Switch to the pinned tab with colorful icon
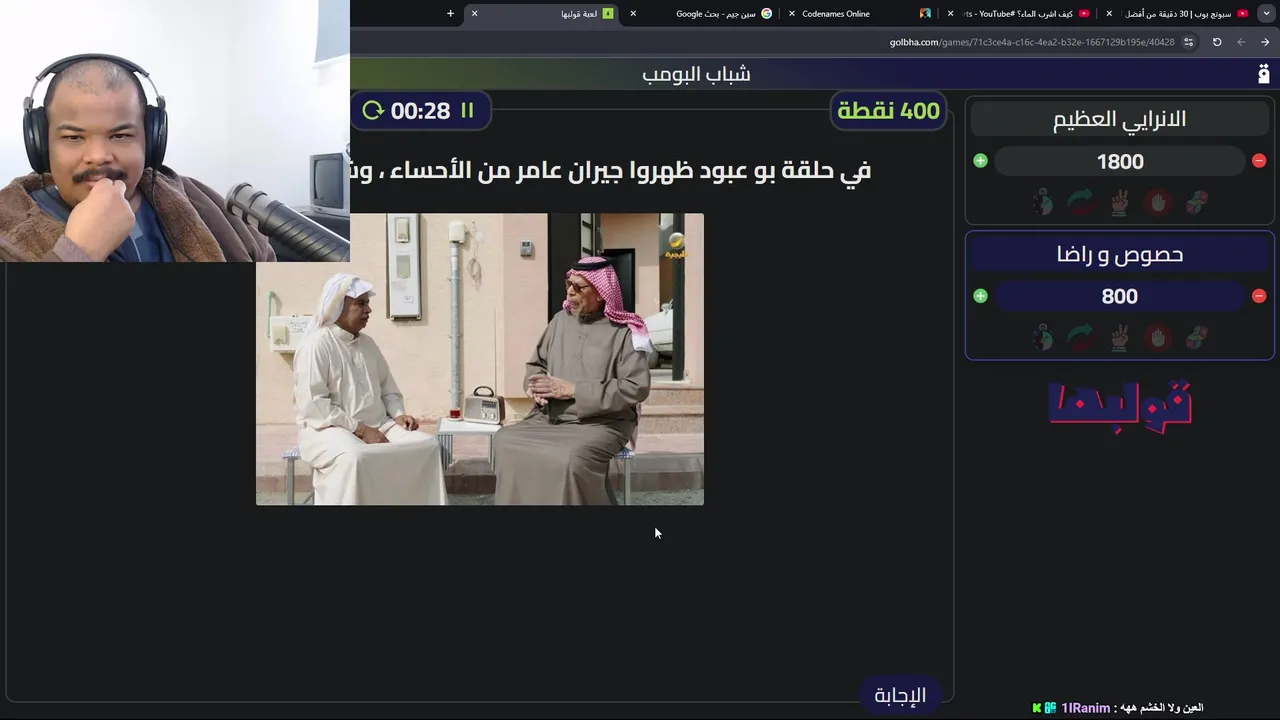 click(x=925, y=14)
